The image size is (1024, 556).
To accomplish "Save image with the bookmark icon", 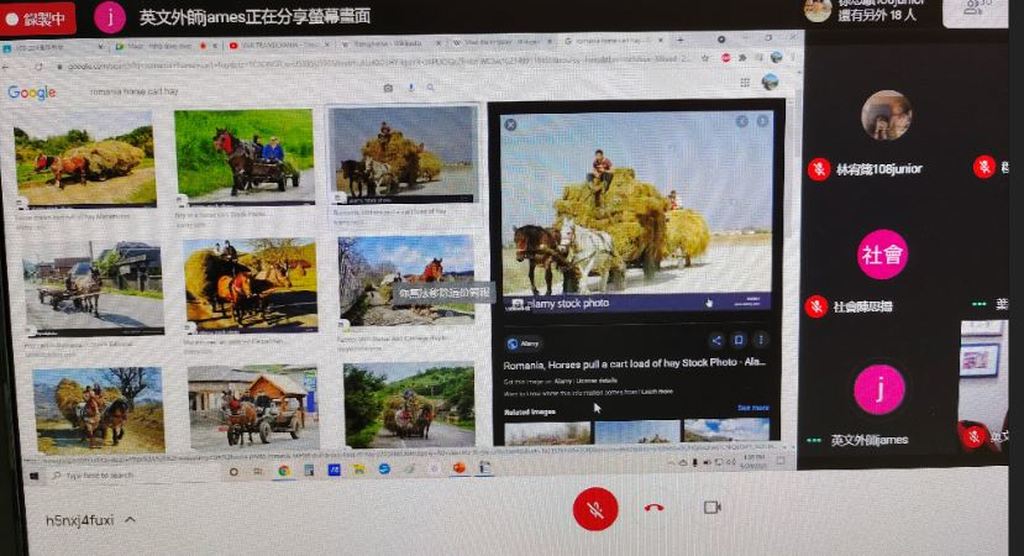I will coord(739,340).
